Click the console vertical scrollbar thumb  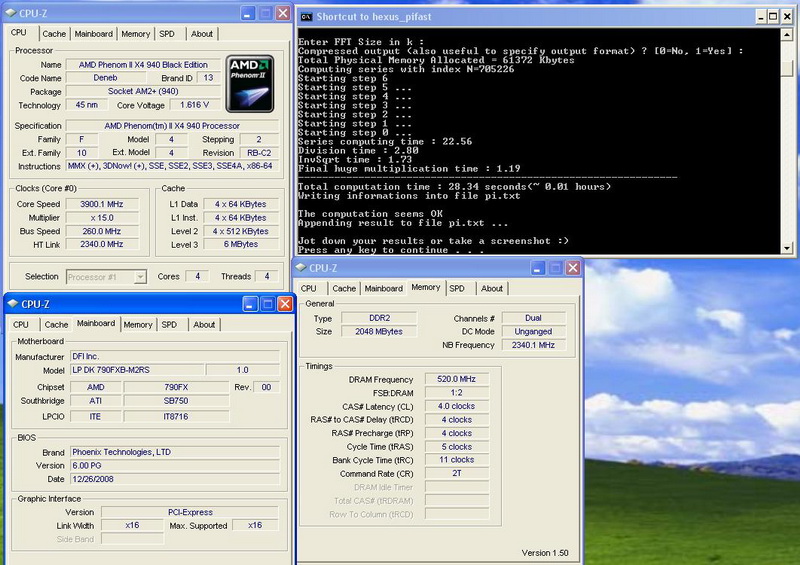click(787, 67)
